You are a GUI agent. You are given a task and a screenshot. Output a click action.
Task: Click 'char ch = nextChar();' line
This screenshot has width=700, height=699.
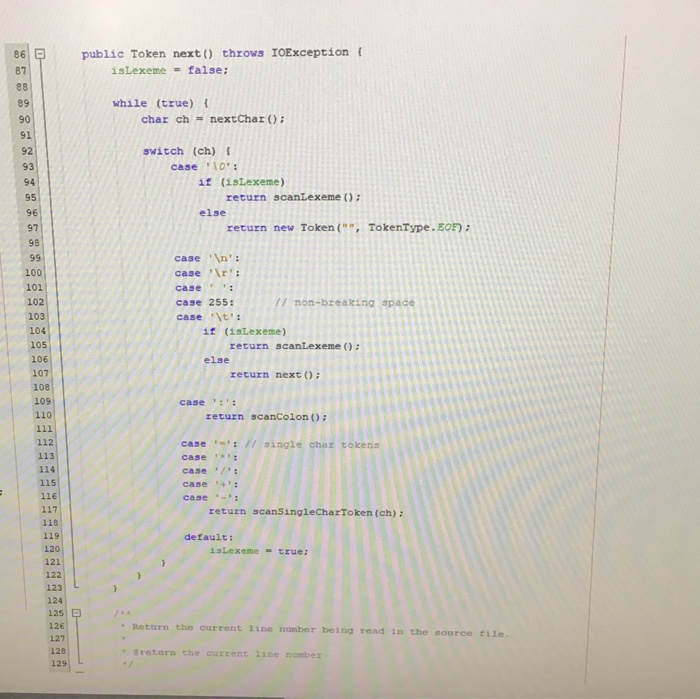213,119
